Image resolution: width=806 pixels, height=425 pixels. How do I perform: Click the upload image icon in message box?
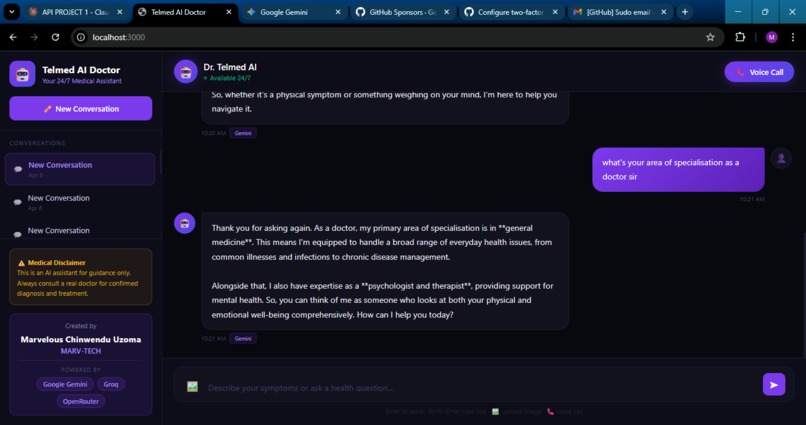(192, 386)
